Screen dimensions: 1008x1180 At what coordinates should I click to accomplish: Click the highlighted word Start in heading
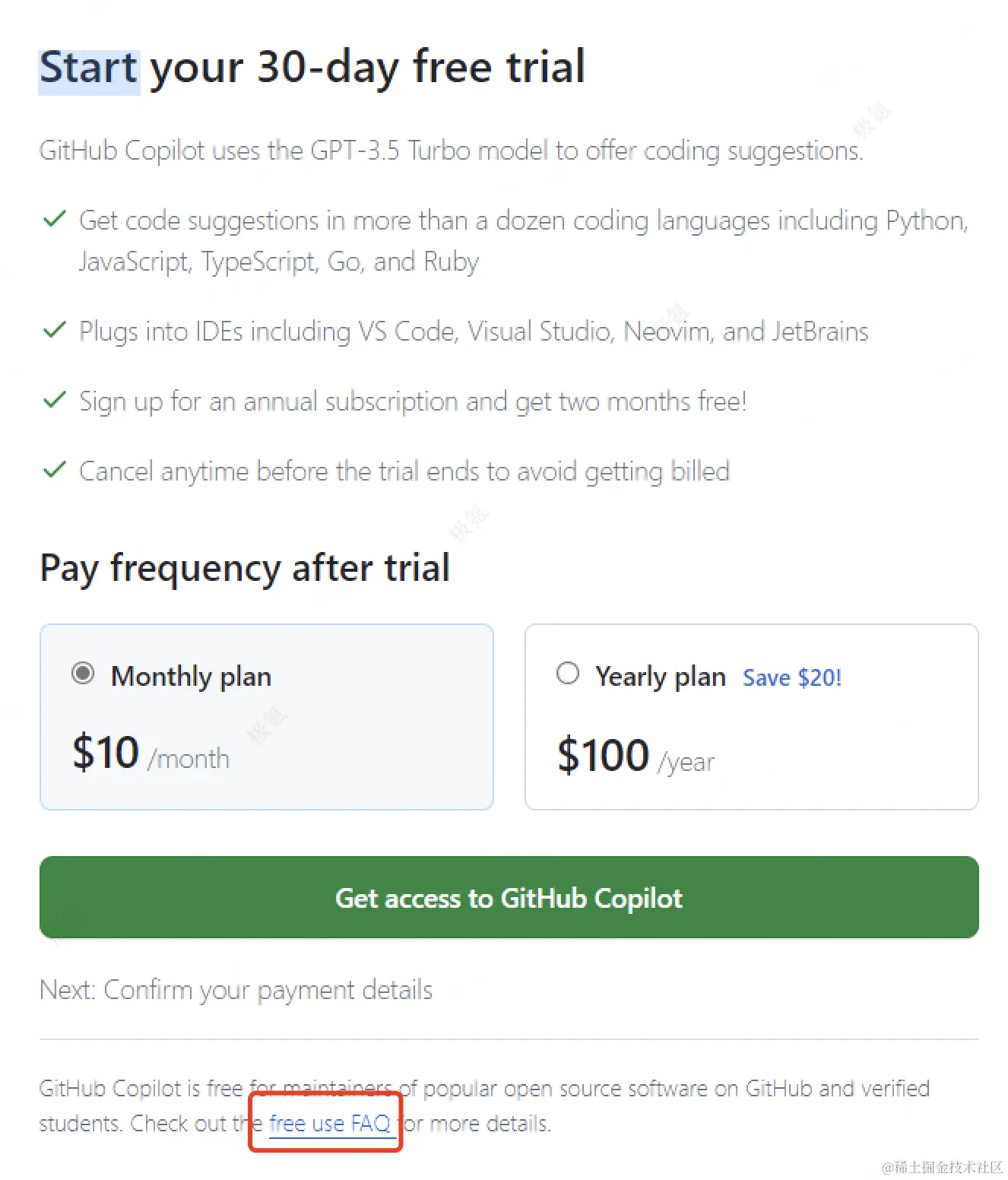(89, 68)
